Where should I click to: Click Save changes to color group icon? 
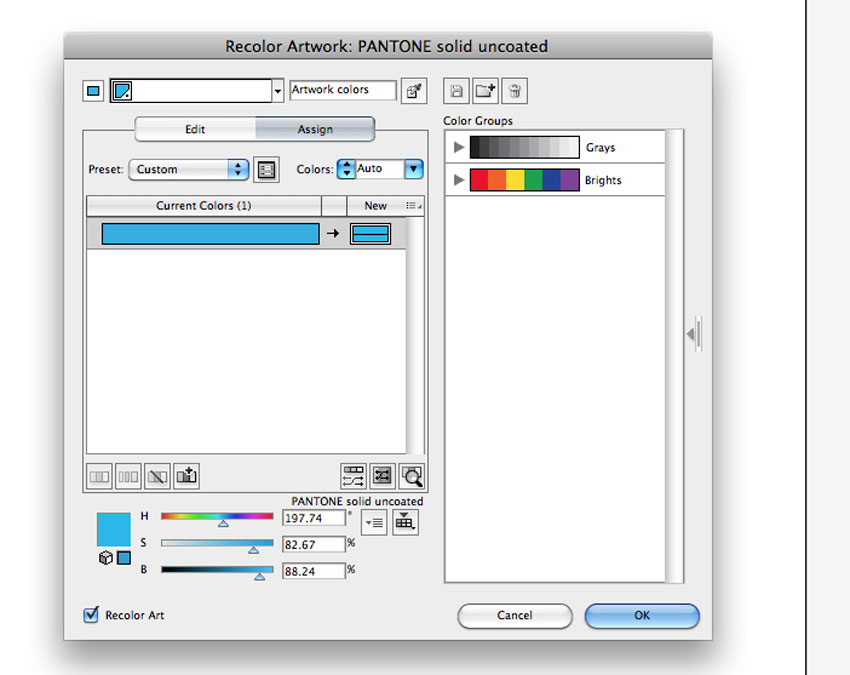pos(456,91)
